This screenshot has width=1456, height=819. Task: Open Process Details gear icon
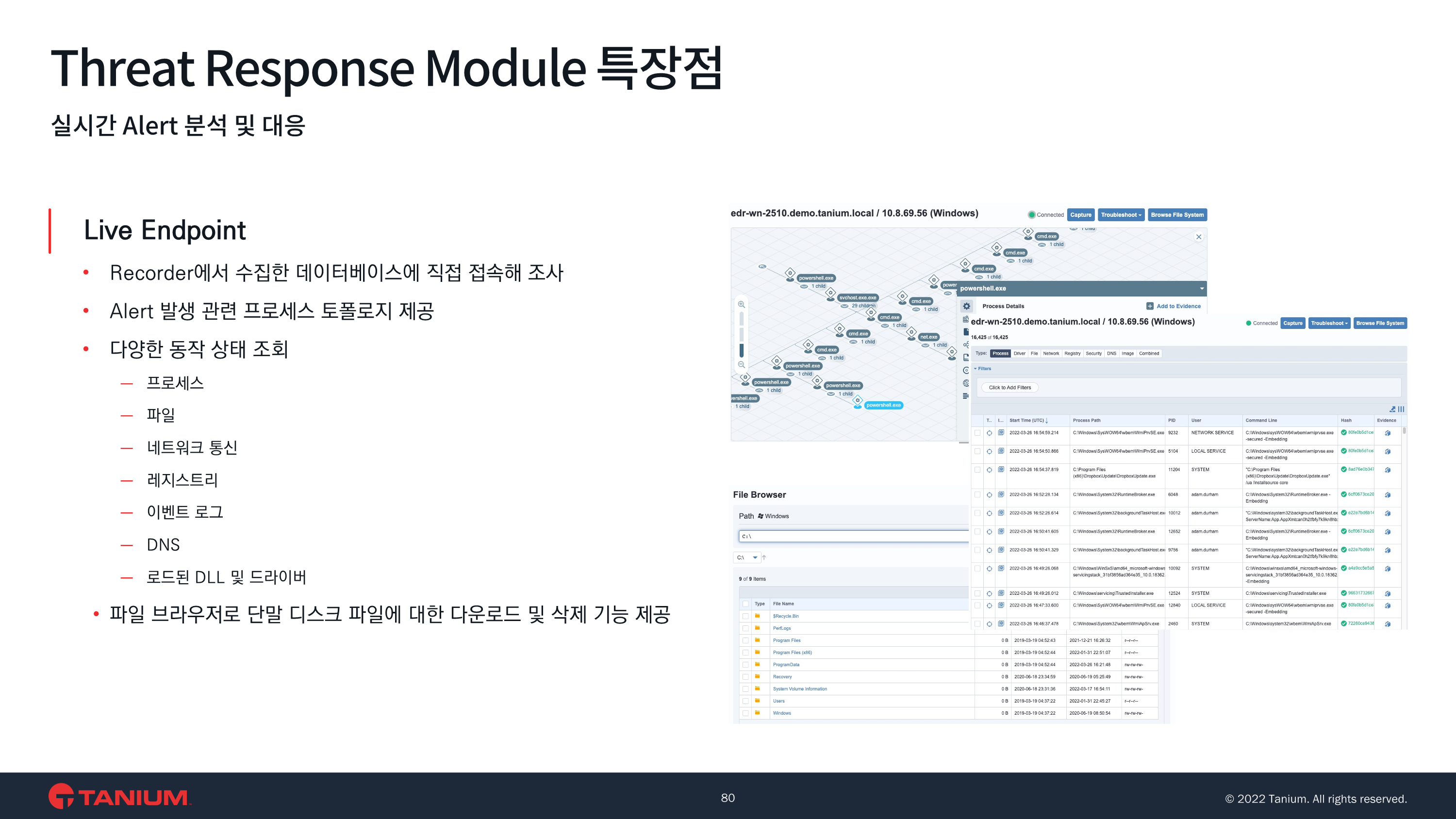(x=966, y=306)
